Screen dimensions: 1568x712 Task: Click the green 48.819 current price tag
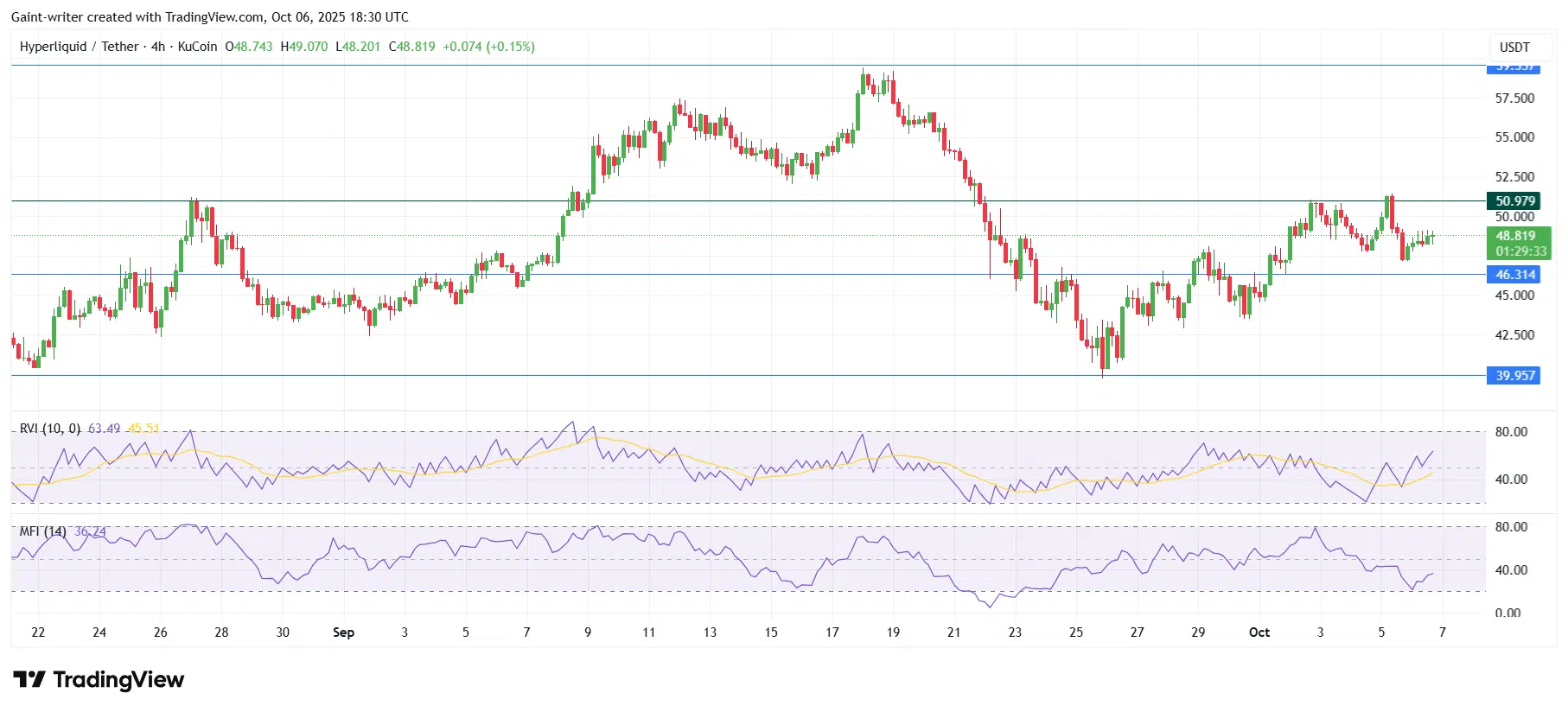pyautogui.click(x=1515, y=236)
